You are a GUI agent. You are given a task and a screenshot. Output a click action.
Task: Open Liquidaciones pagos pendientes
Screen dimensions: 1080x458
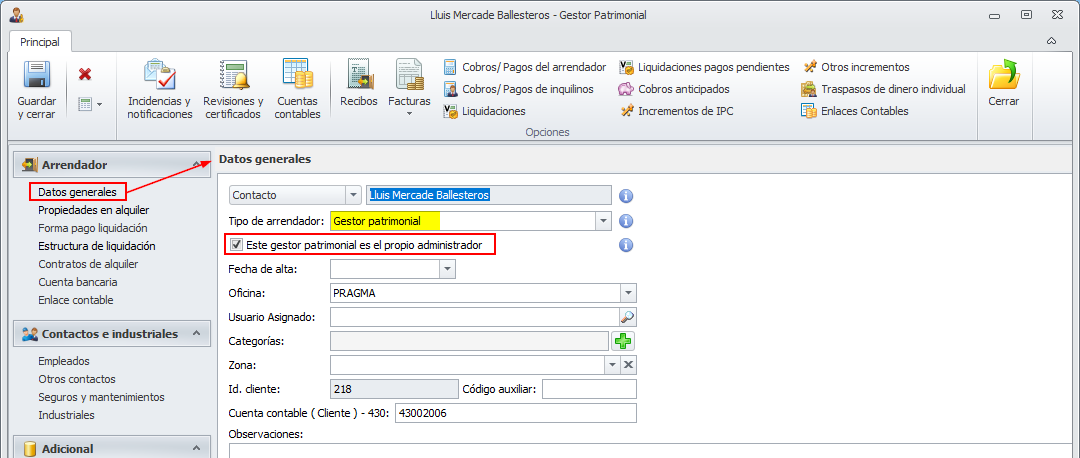pos(704,67)
